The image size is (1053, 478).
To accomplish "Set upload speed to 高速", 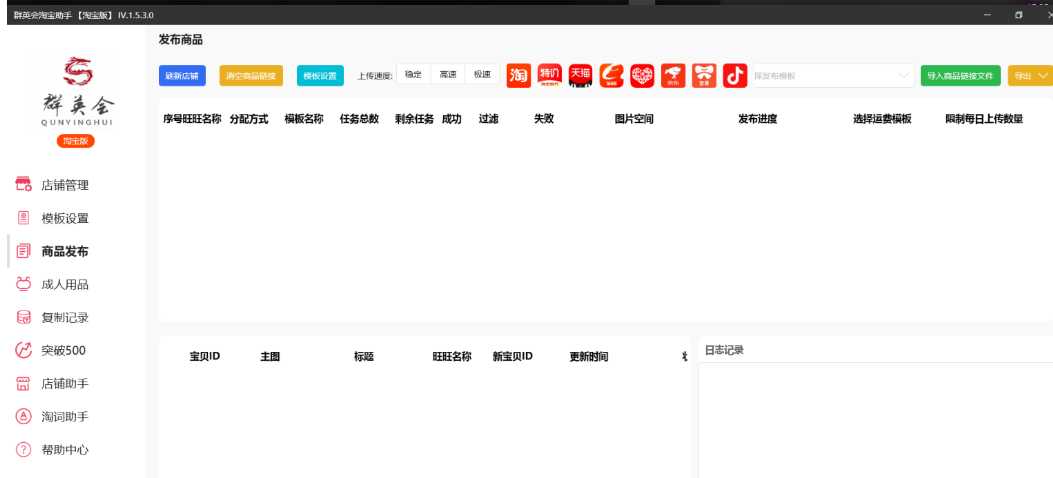I will pos(448,75).
